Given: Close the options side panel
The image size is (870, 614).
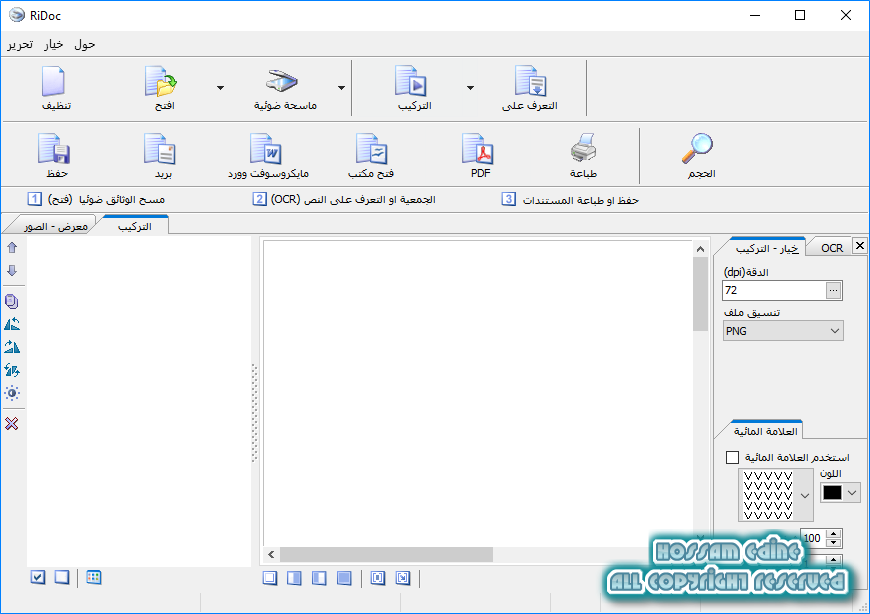Looking at the screenshot, I should click(x=859, y=245).
